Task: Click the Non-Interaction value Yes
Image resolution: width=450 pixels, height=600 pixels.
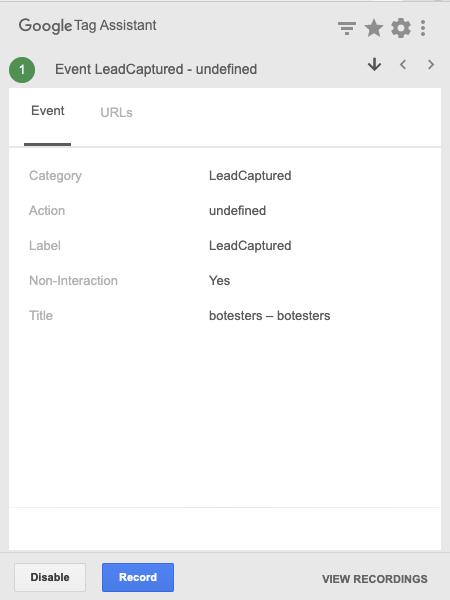Action: 219,280
